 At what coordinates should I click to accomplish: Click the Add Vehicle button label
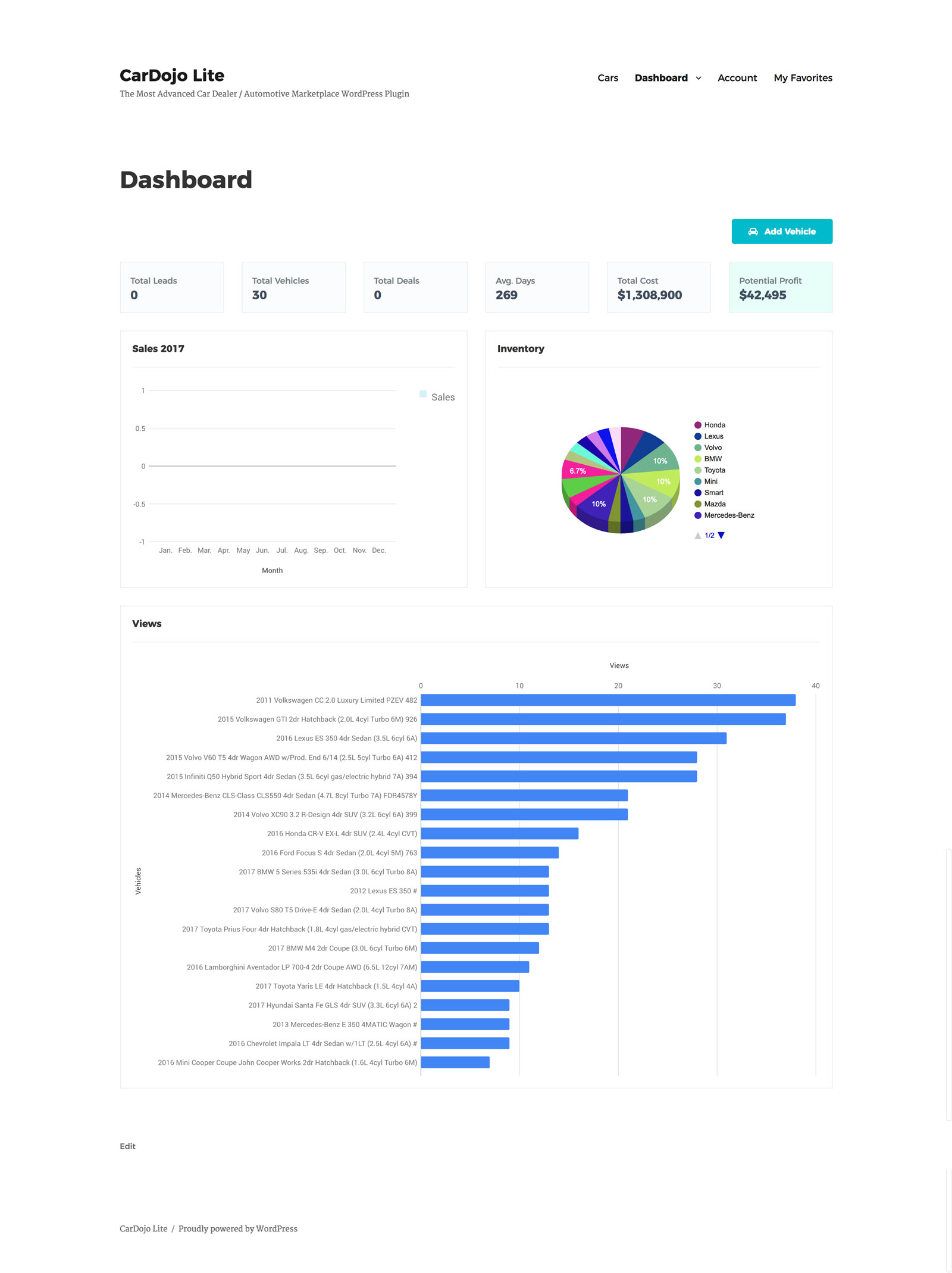point(790,232)
